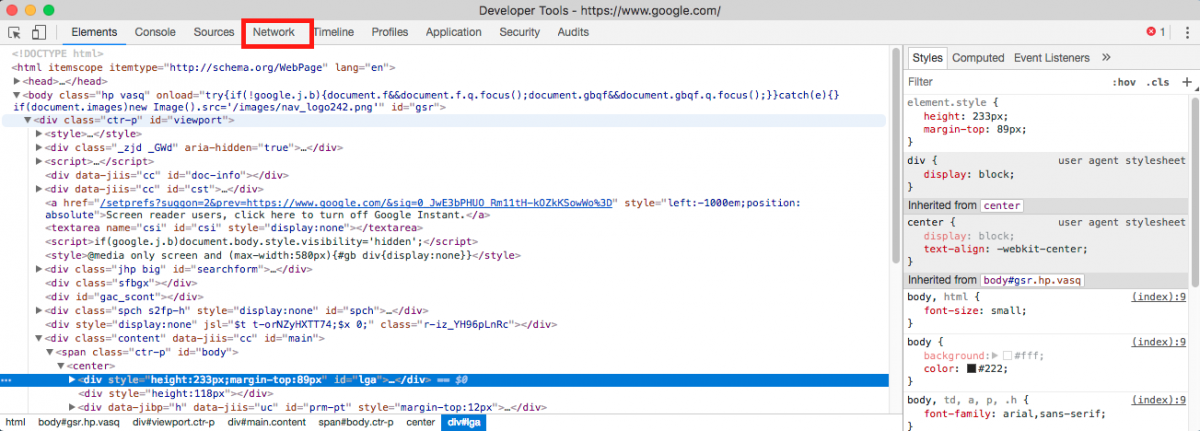Toggle the device toolbar icon
Screen dimensions: 1200x431
coord(38,32)
